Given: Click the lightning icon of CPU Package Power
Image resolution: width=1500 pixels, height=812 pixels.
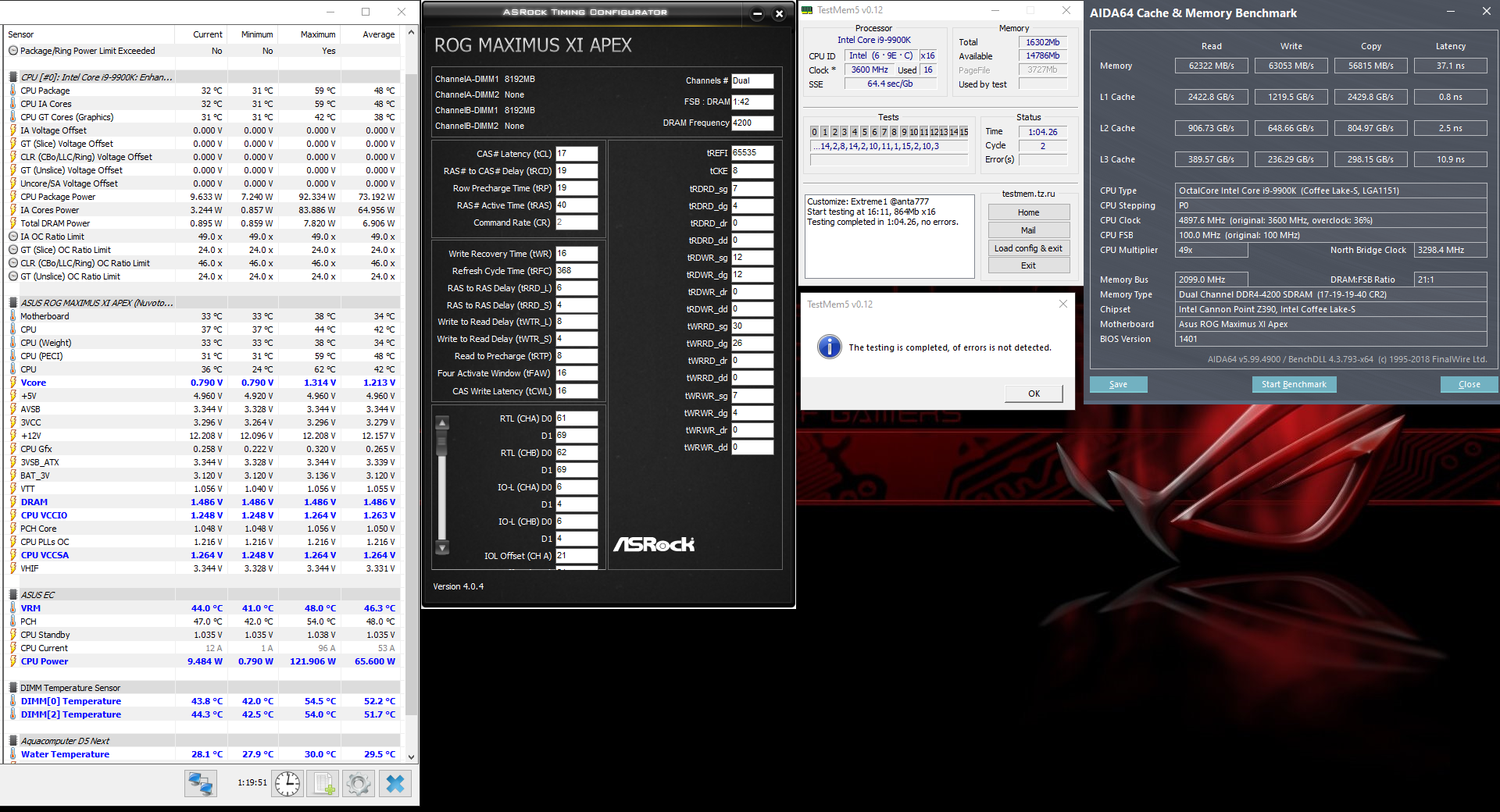Looking at the screenshot, I should [13, 197].
